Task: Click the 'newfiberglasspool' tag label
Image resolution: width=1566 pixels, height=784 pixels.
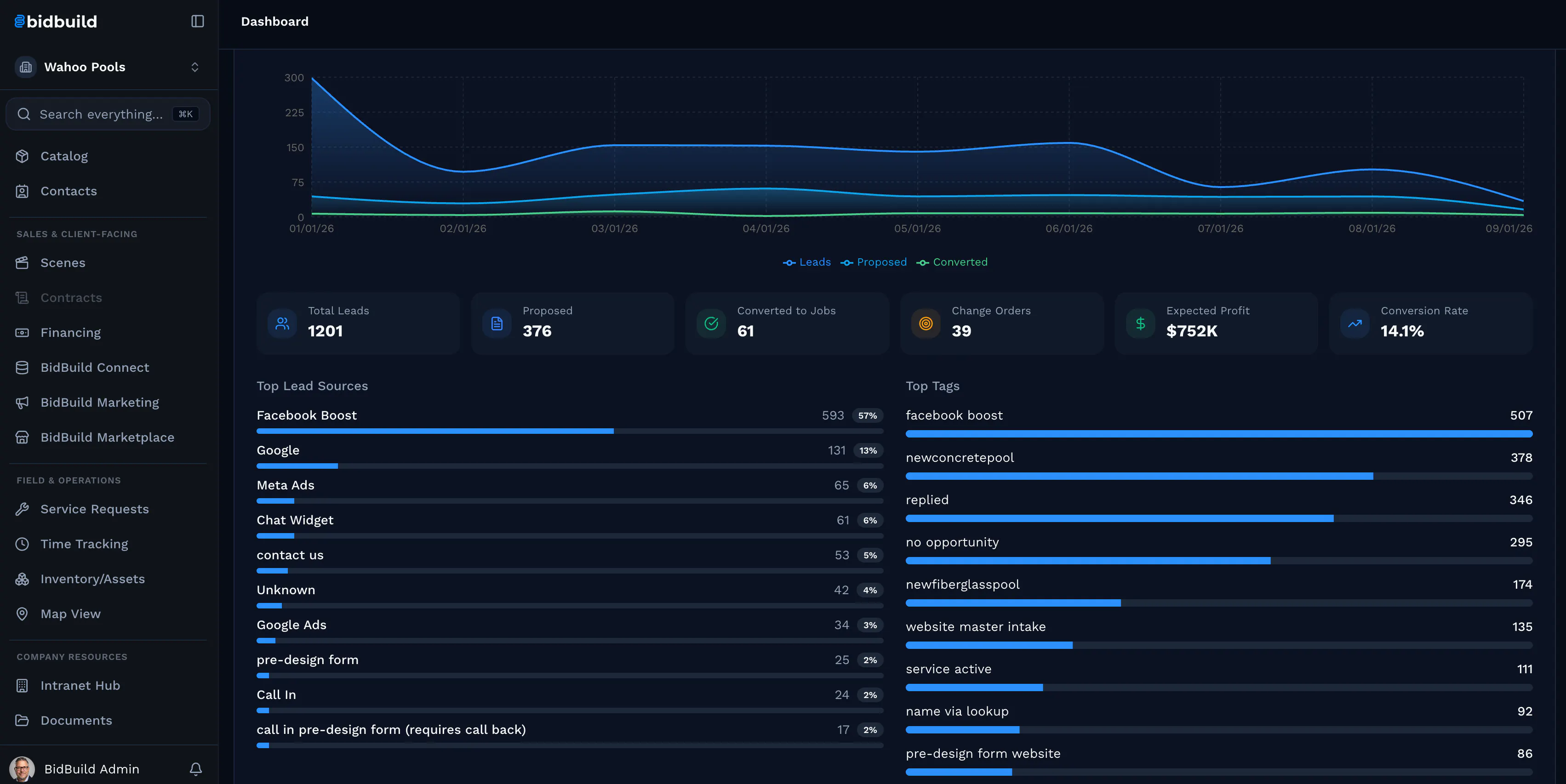Action: (x=962, y=584)
